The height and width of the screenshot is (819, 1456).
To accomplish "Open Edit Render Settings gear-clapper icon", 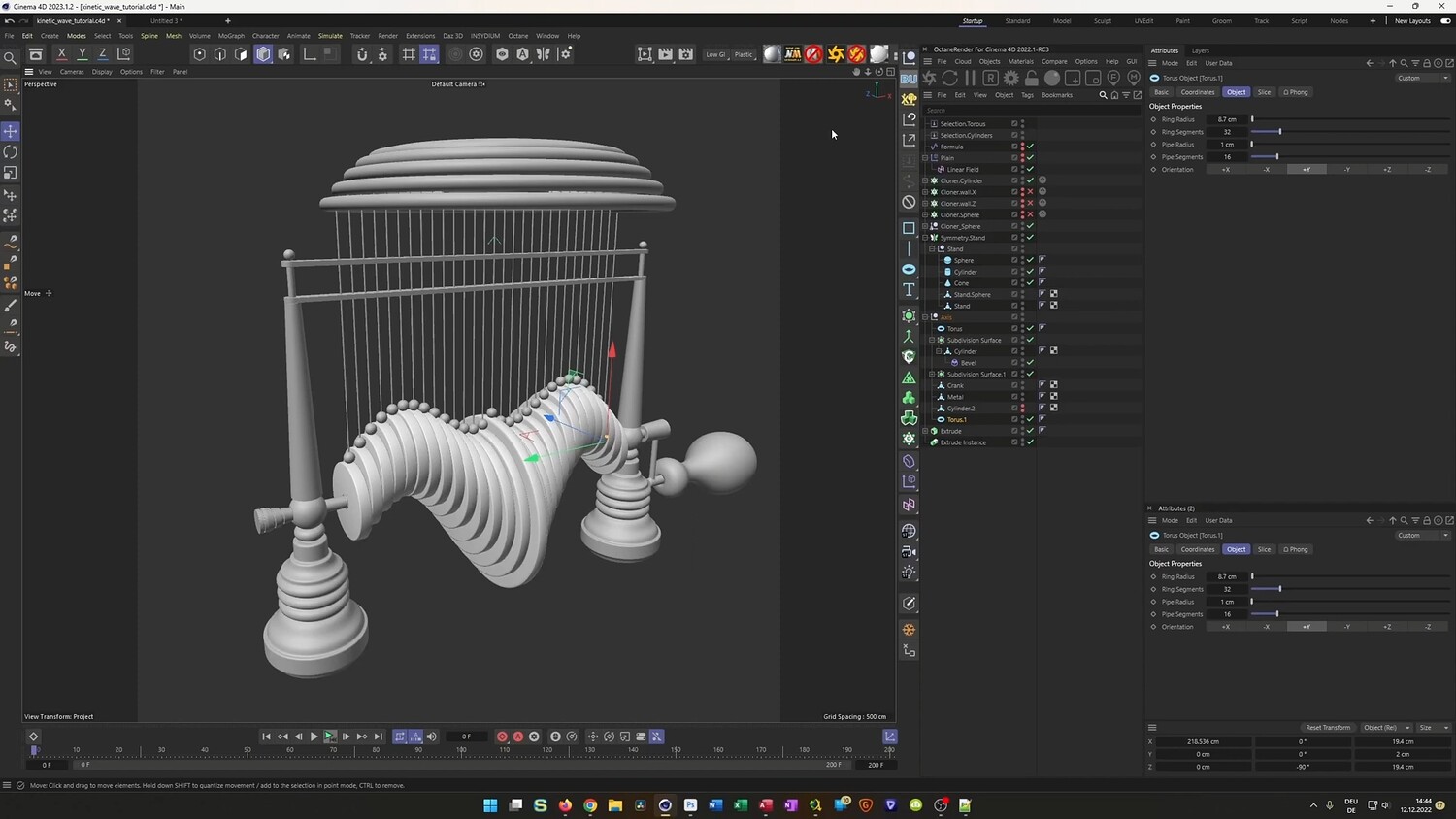I will (x=686, y=54).
